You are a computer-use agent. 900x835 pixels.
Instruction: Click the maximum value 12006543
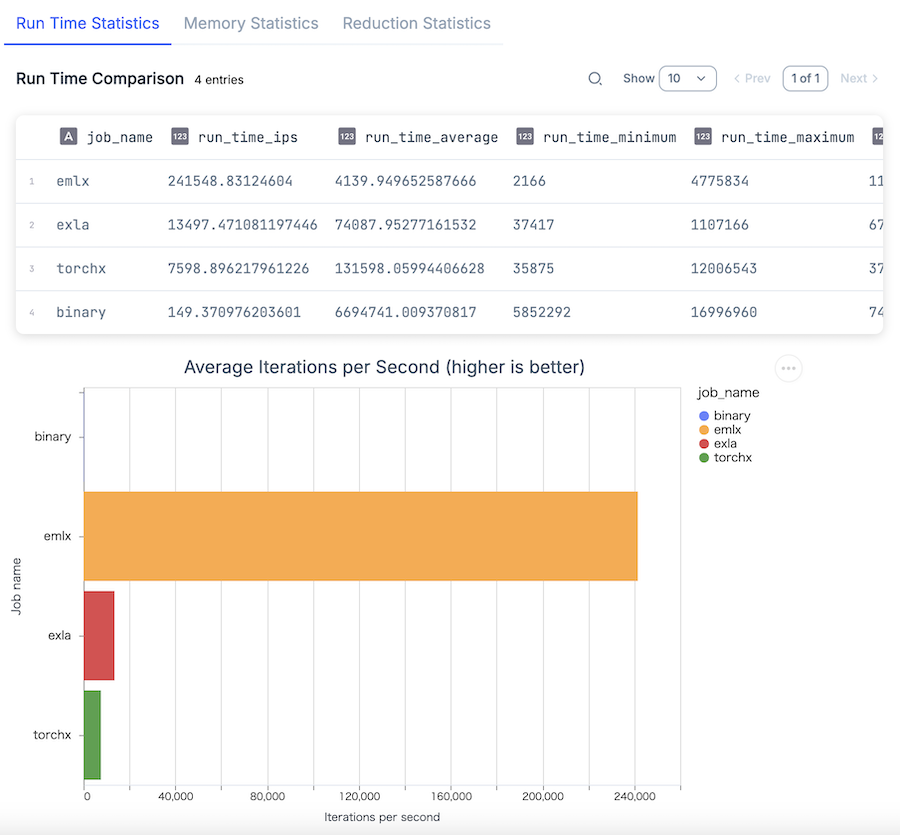724,269
